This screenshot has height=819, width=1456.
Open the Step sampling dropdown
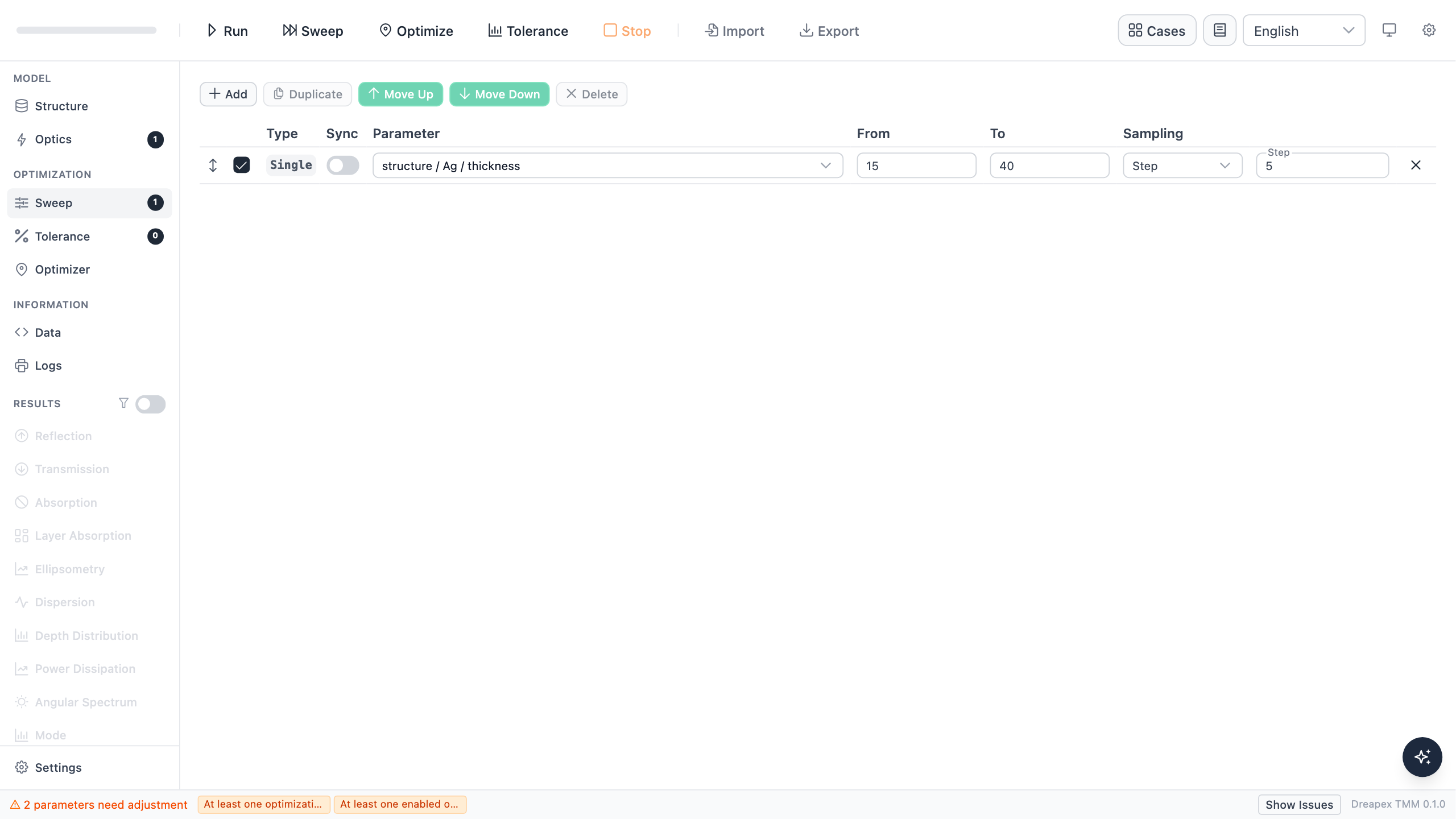[1182, 166]
